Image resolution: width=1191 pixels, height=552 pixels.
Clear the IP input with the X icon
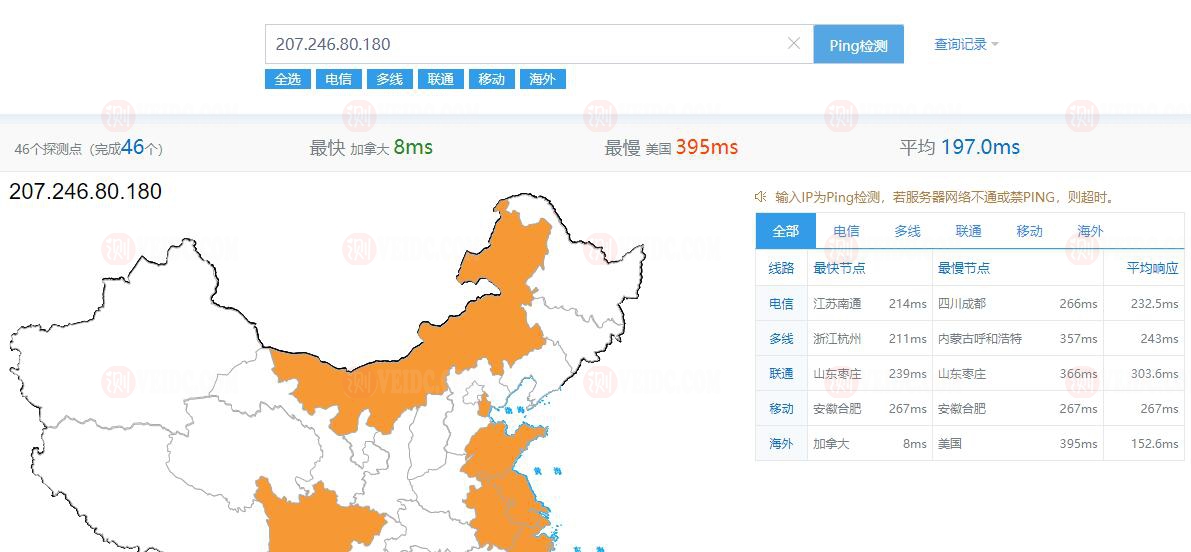794,43
